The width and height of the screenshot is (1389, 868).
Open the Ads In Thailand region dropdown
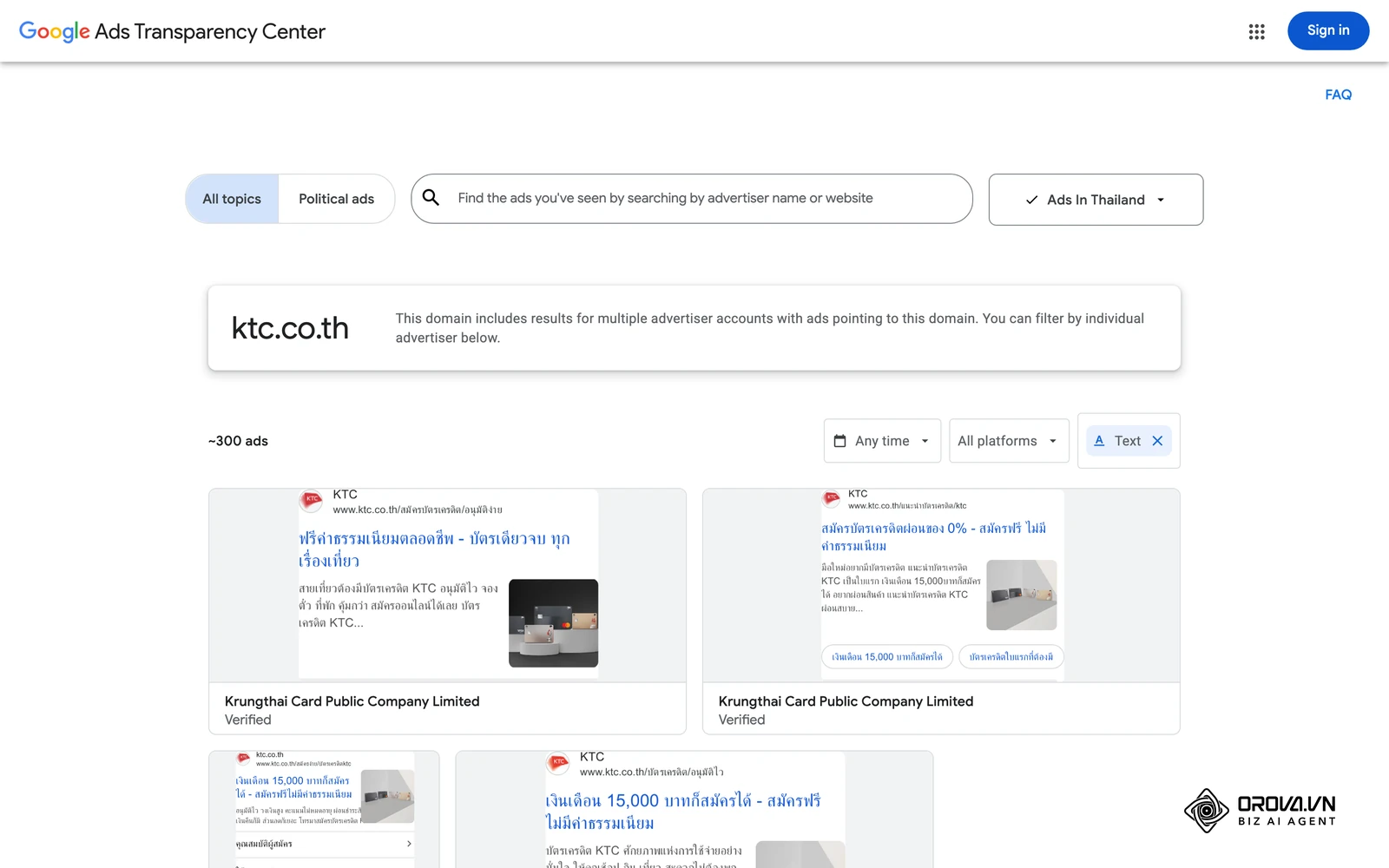[1096, 200]
